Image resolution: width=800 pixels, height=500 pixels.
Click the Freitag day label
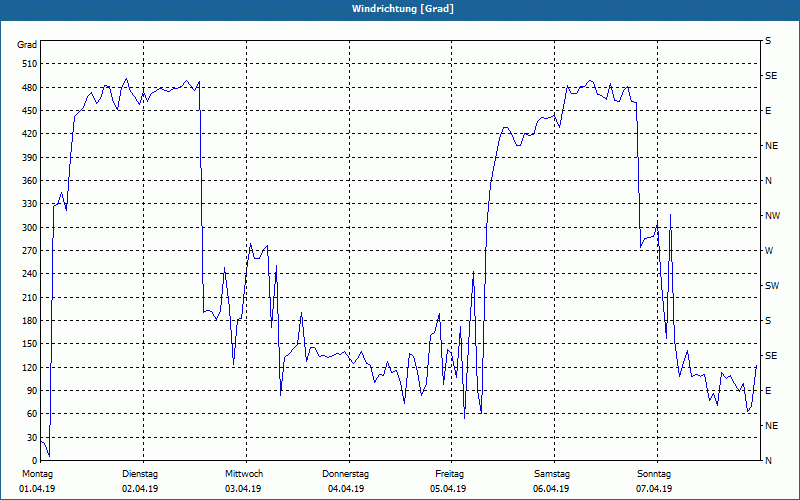(449, 474)
